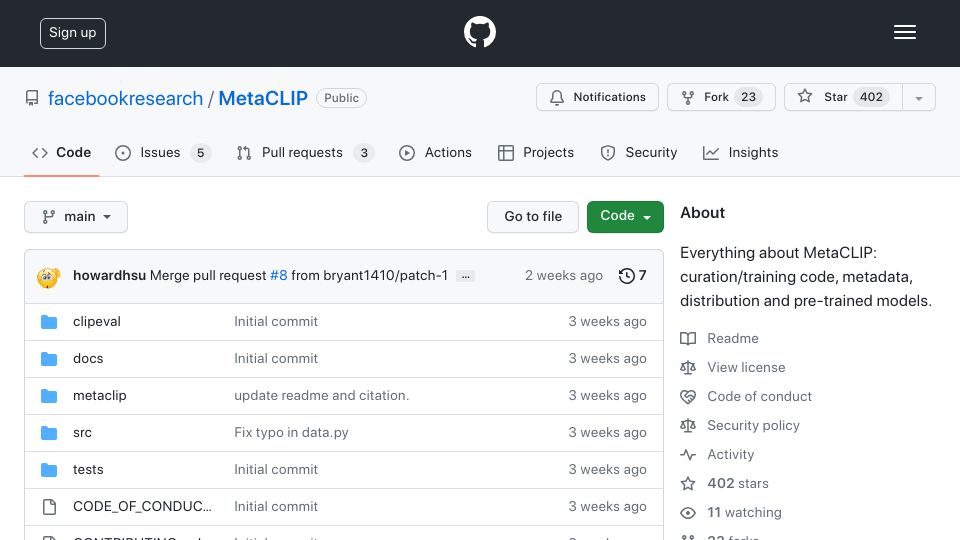
Task: Click the Public visibility badge
Action: click(x=342, y=98)
